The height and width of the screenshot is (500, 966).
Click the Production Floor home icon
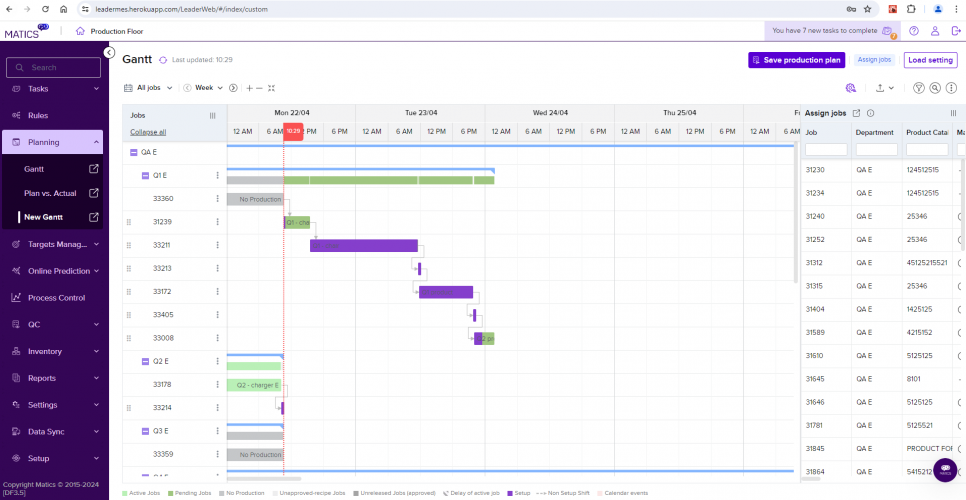click(80, 31)
